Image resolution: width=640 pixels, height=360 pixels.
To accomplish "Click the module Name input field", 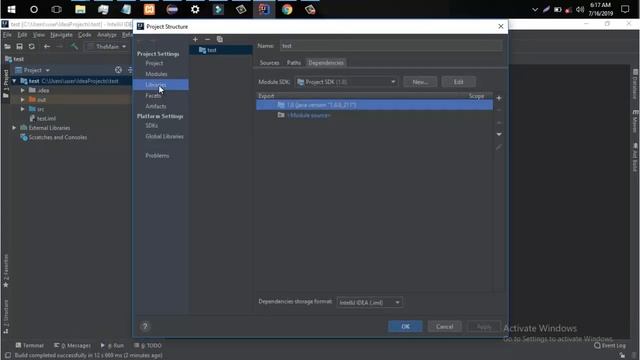I will click(x=391, y=46).
